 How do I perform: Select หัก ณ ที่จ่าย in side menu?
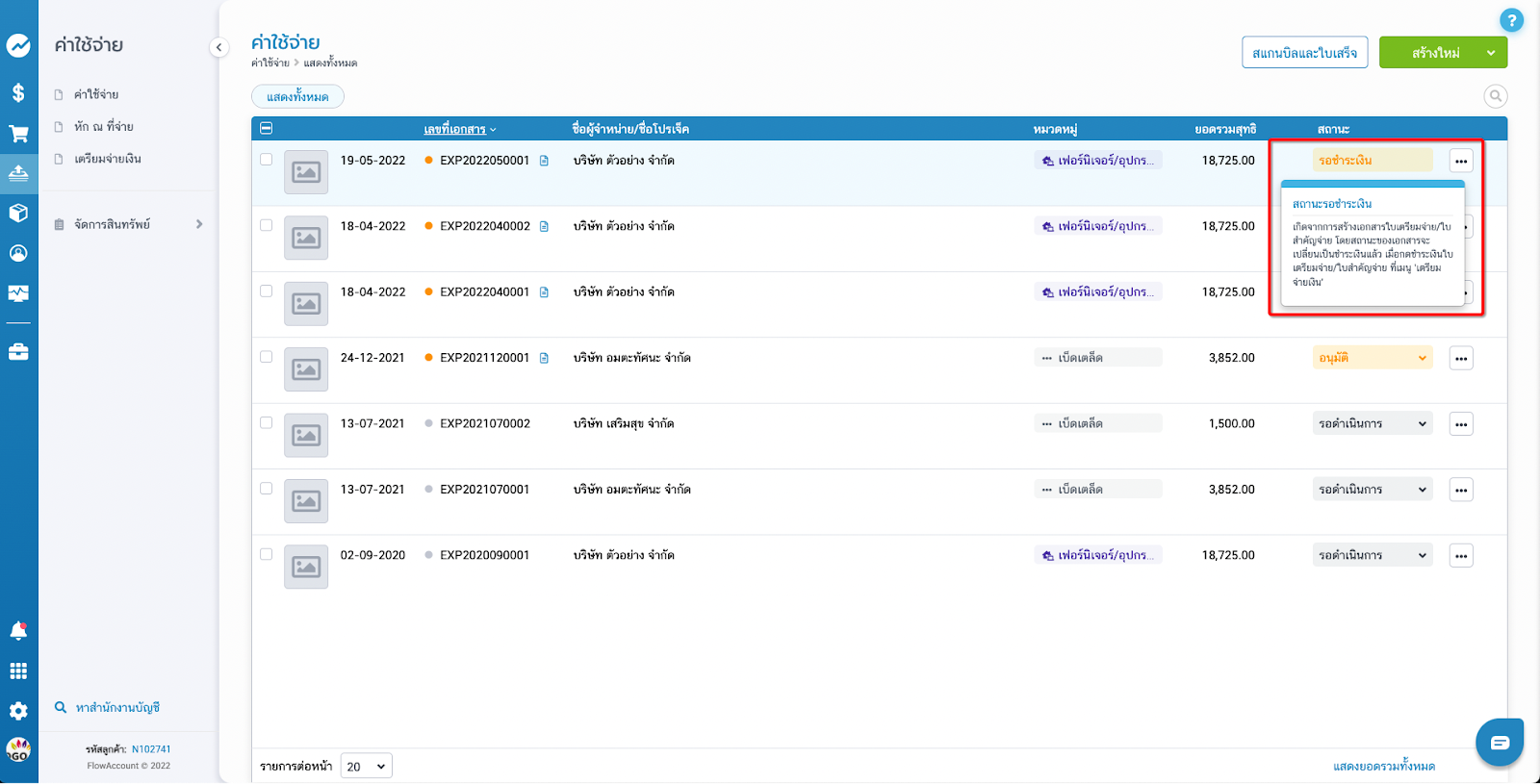point(104,127)
